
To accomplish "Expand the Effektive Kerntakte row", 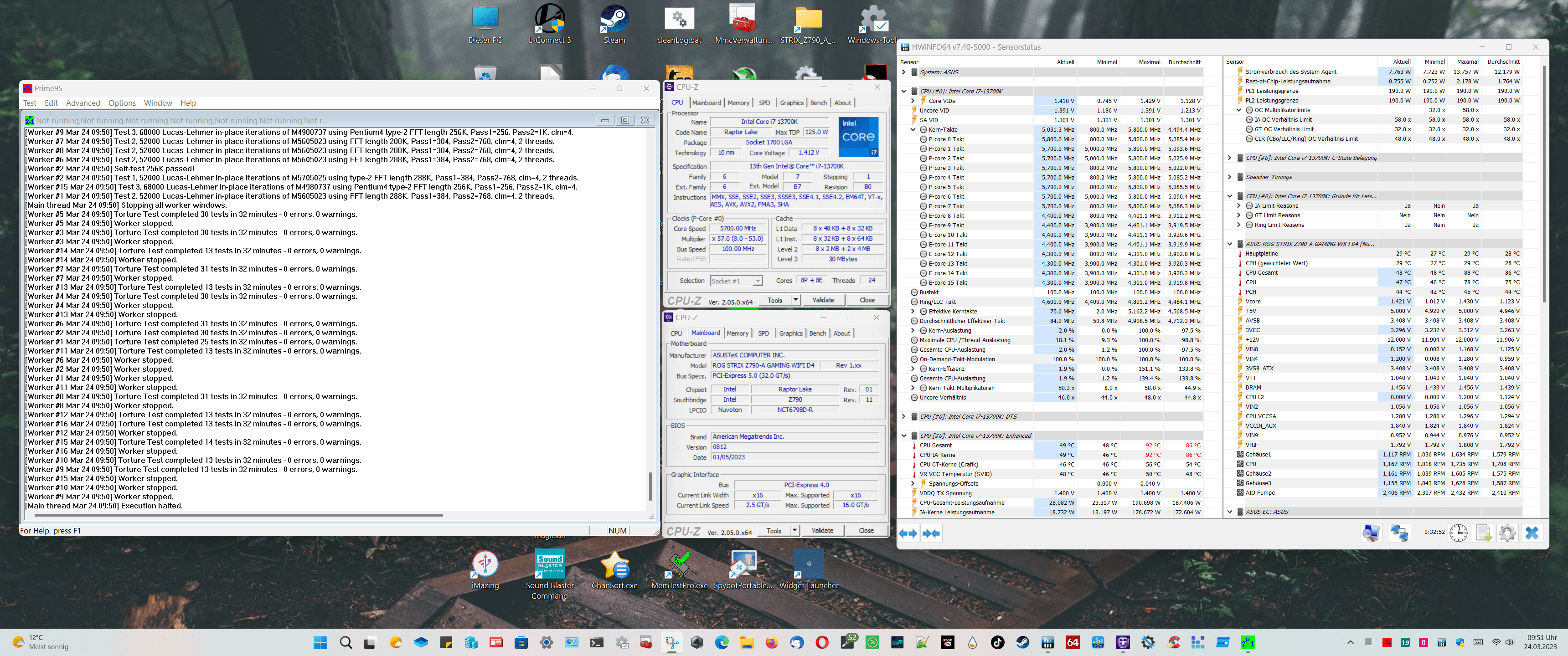I will tap(913, 312).
